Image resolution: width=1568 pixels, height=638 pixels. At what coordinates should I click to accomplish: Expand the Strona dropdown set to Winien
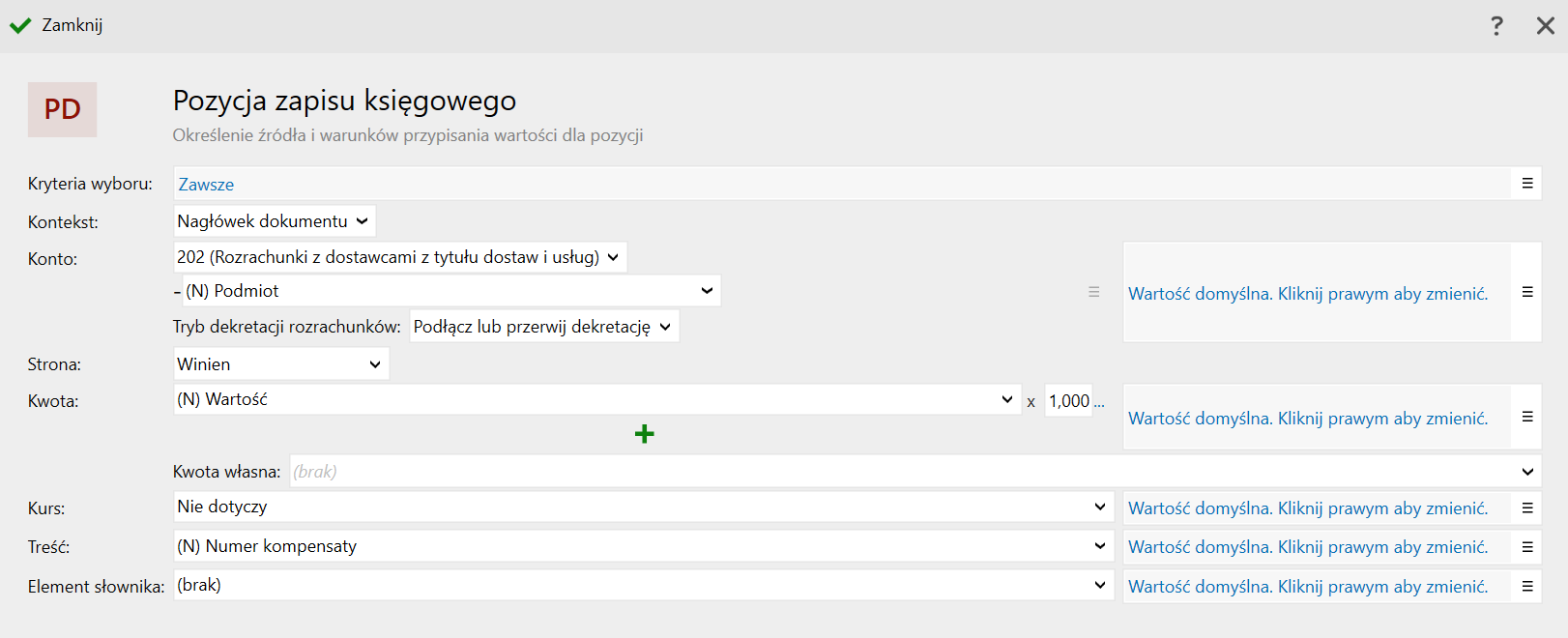(280, 364)
